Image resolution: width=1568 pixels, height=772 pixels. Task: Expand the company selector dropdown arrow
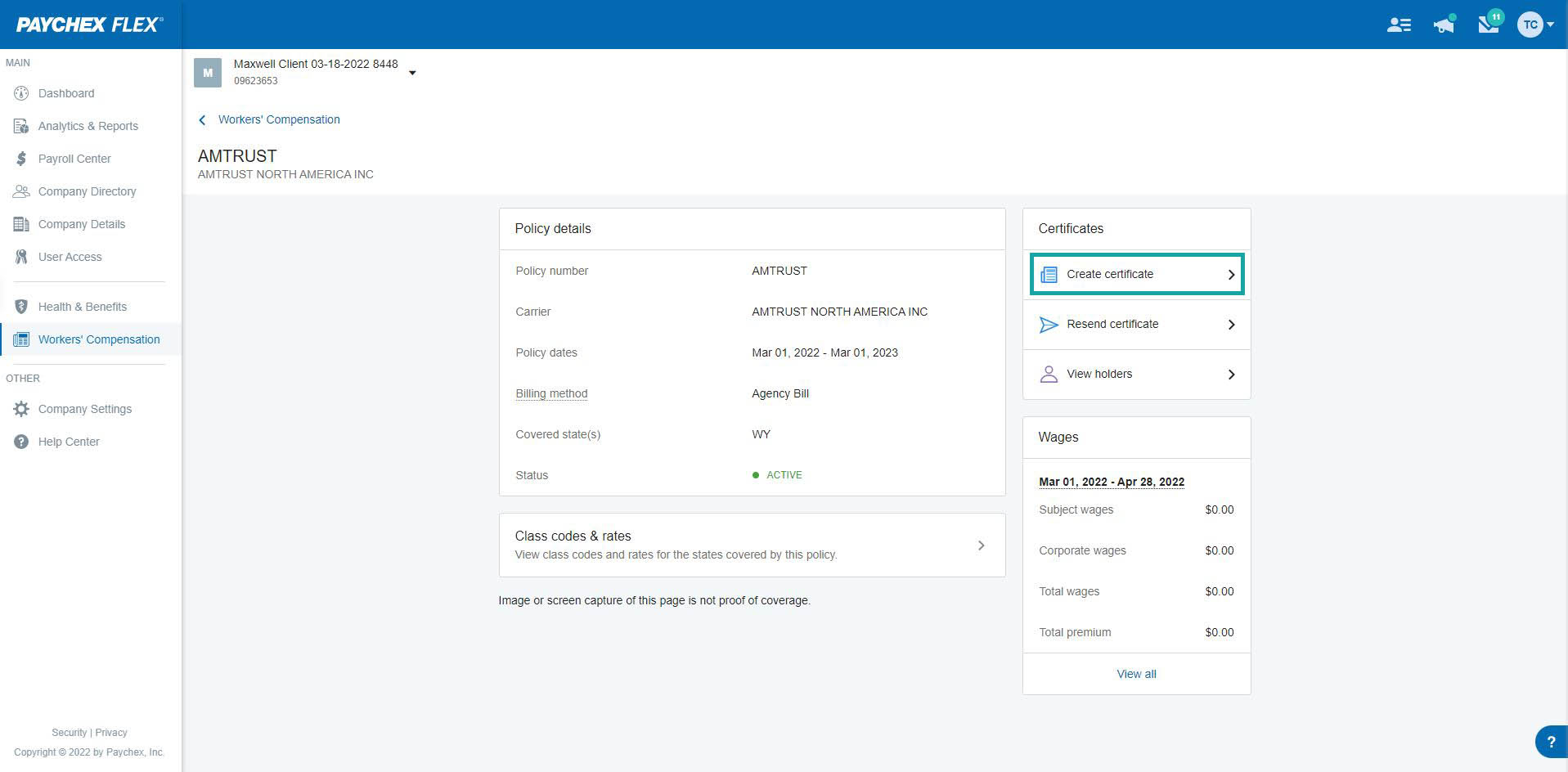412,73
